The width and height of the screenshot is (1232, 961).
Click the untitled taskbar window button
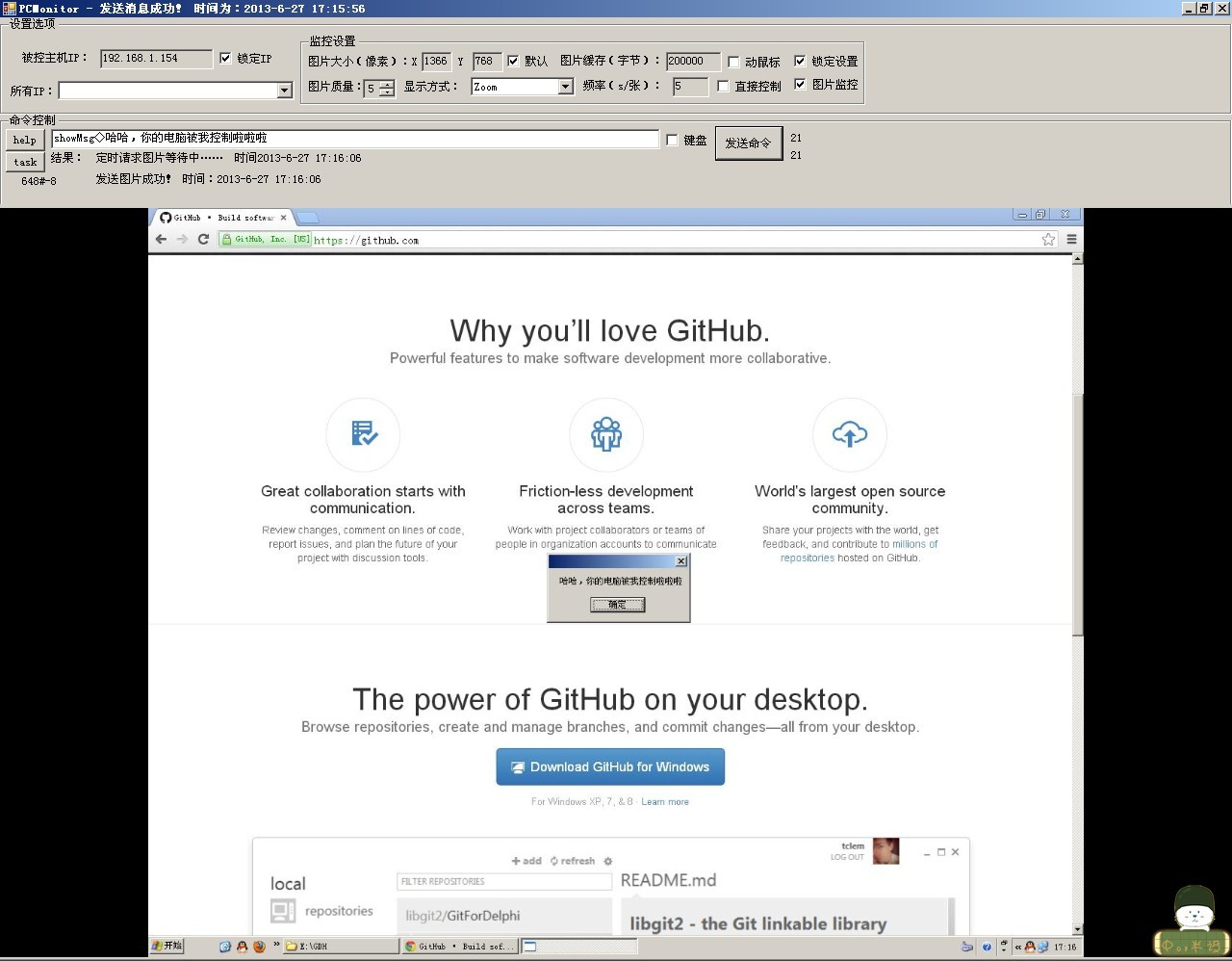coord(580,947)
